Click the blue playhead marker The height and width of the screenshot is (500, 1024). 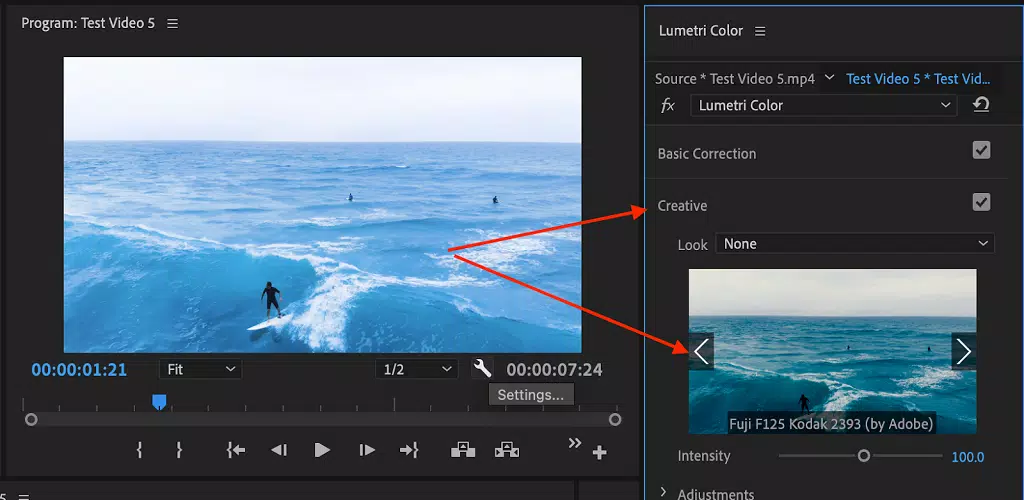coord(159,401)
